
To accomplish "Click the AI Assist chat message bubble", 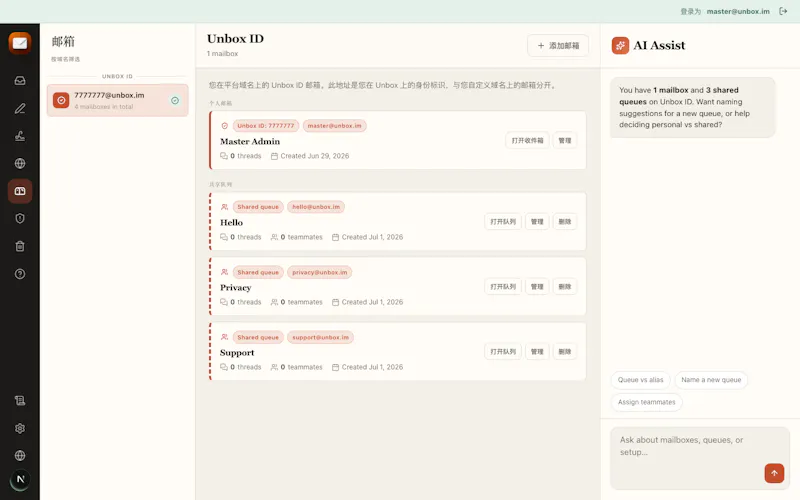I will (692, 107).
